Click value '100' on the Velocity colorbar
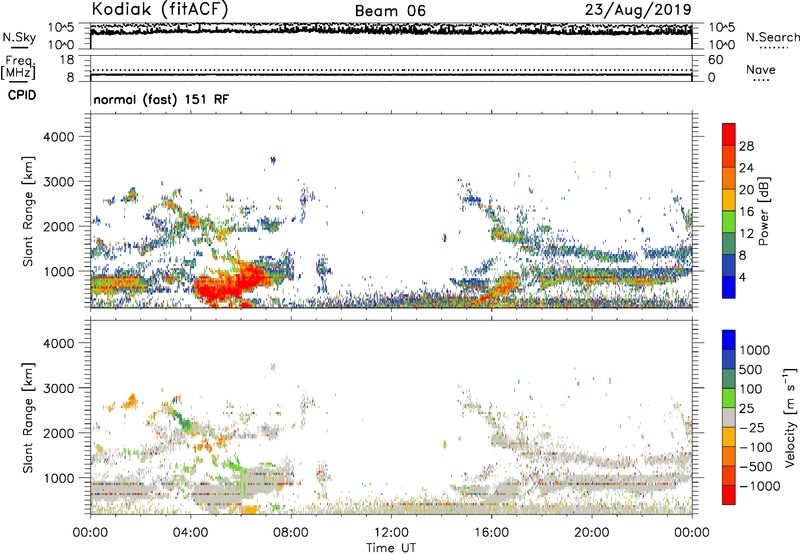Image resolution: width=800 pixels, height=554 pixels. coord(750,389)
